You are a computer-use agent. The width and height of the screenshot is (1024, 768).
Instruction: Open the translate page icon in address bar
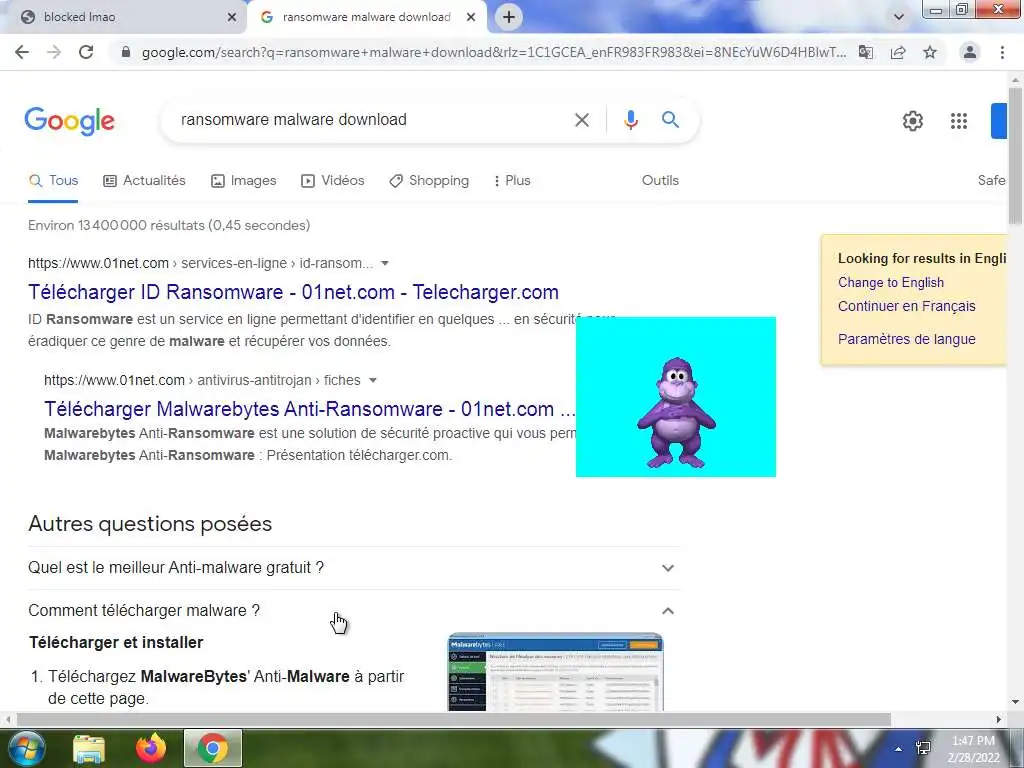tap(866, 52)
